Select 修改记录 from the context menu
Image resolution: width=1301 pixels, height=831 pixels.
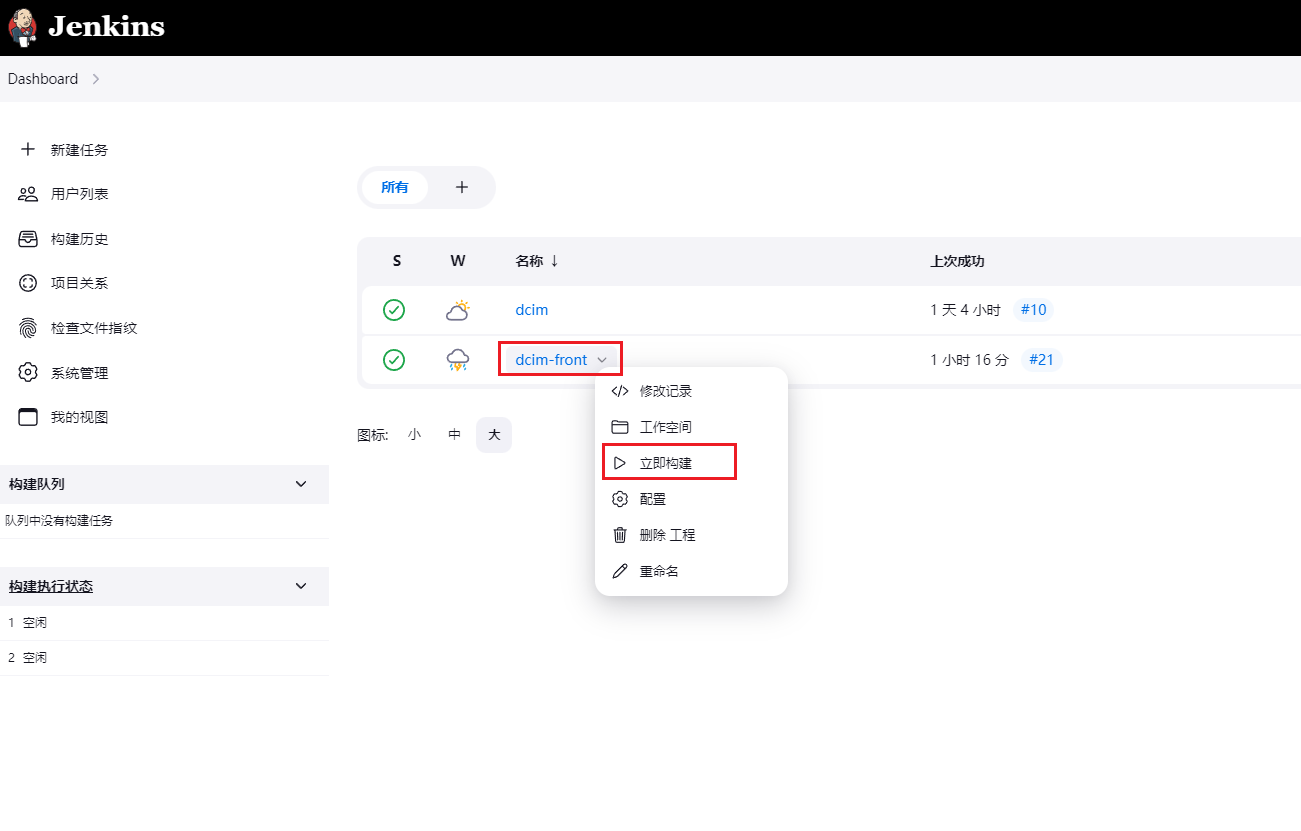(691, 391)
